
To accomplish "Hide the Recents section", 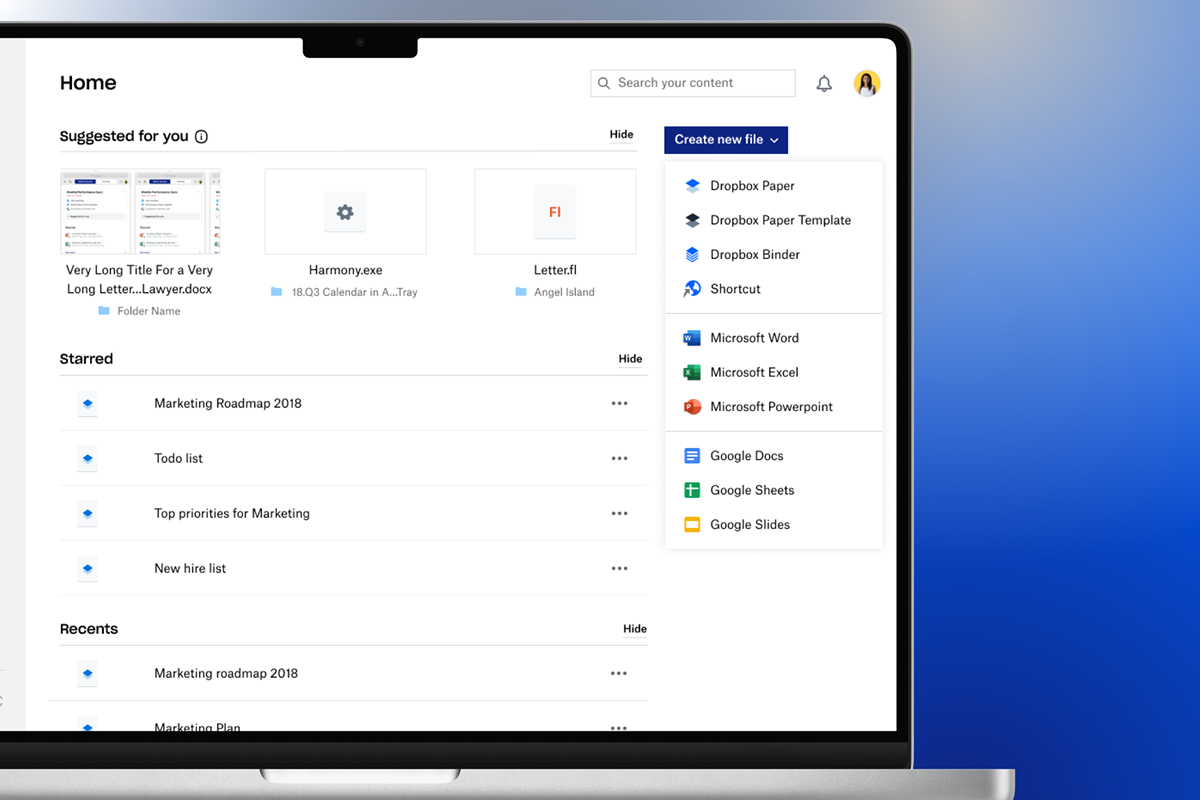I will pos(635,629).
